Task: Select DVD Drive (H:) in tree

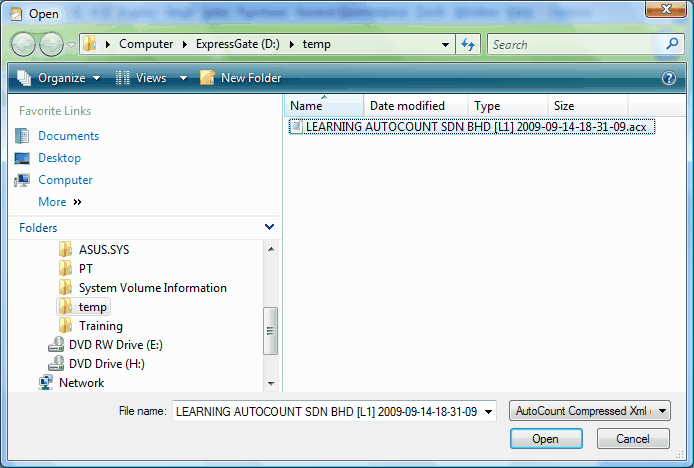Action: (x=107, y=364)
